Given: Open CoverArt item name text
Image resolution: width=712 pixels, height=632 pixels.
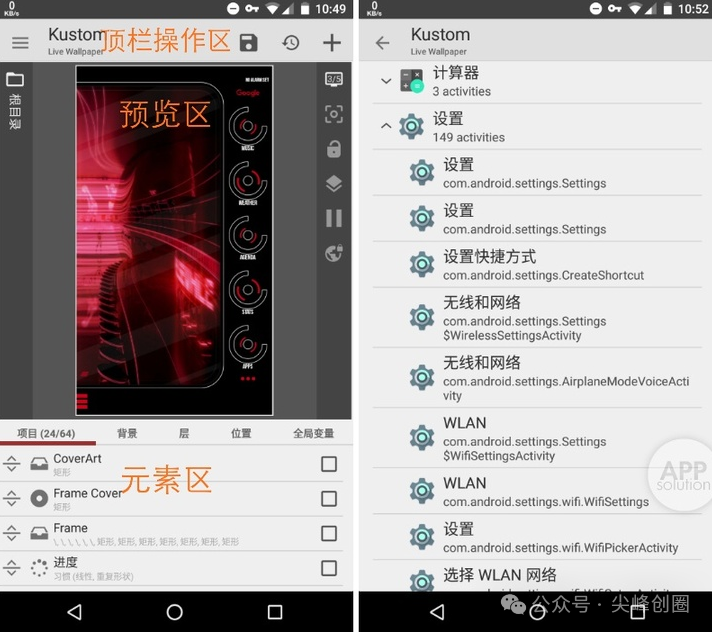Looking at the screenshot, I should click(x=77, y=459).
